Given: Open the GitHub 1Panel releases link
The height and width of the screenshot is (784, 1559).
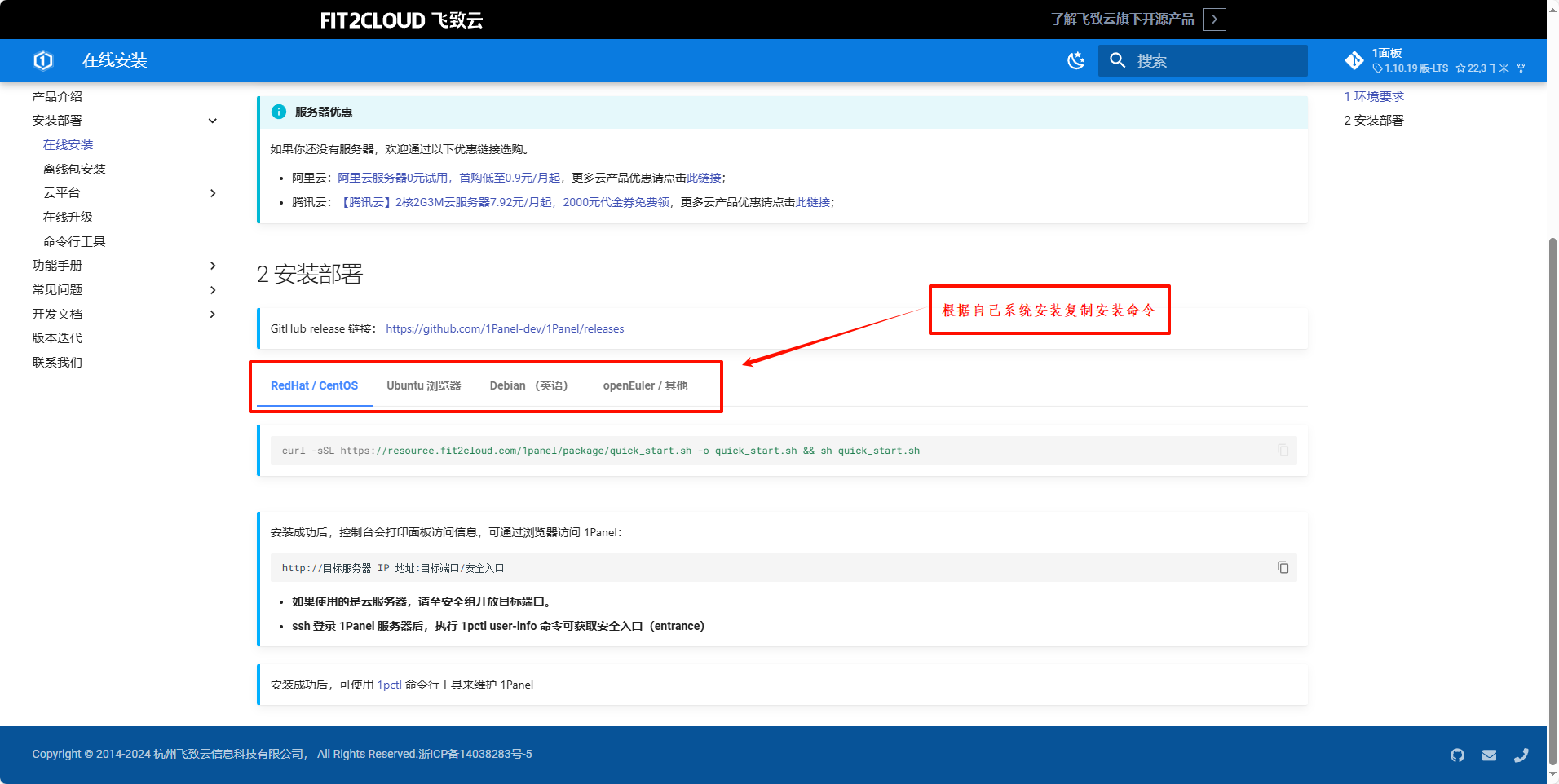Looking at the screenshot, I should (x=505, y=328).
